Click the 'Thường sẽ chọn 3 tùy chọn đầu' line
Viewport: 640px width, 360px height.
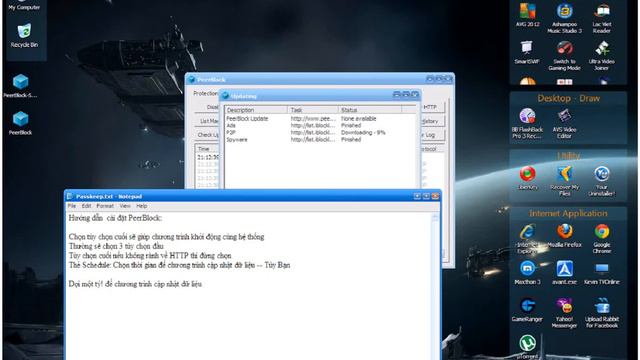pyautogui.click(x=116, y=246)
